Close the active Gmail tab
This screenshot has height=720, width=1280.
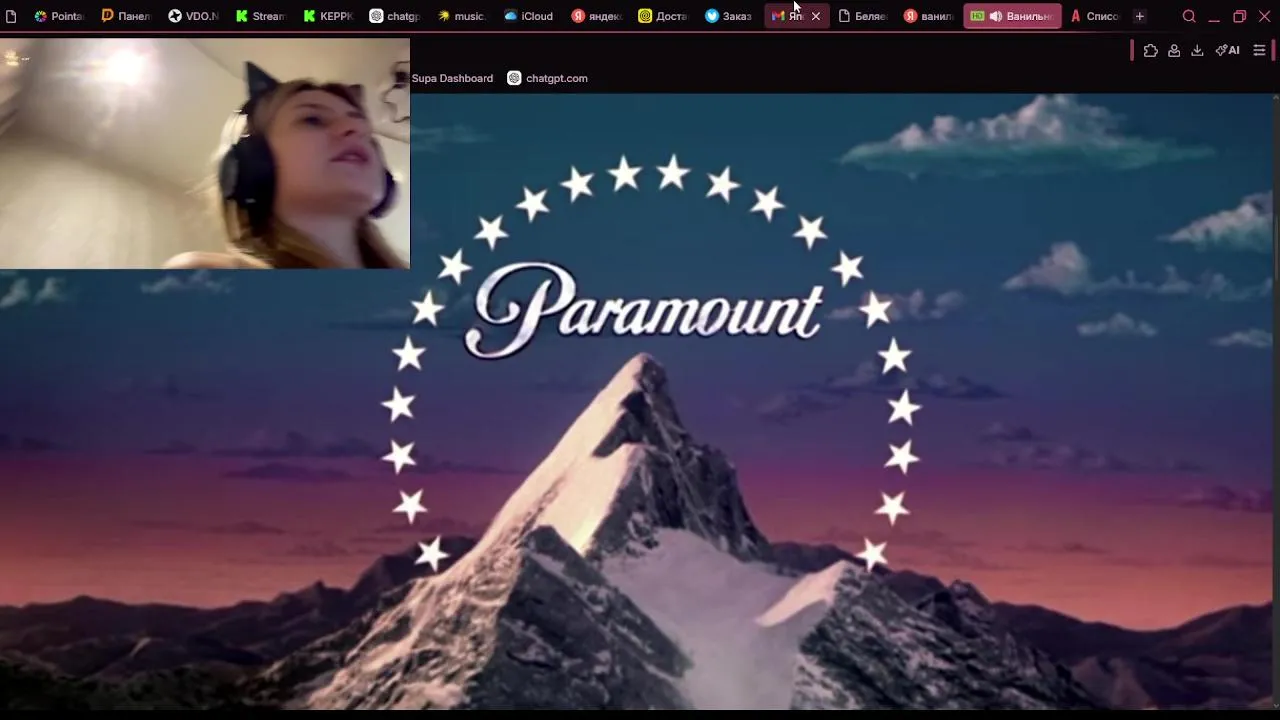coord(816,16)
